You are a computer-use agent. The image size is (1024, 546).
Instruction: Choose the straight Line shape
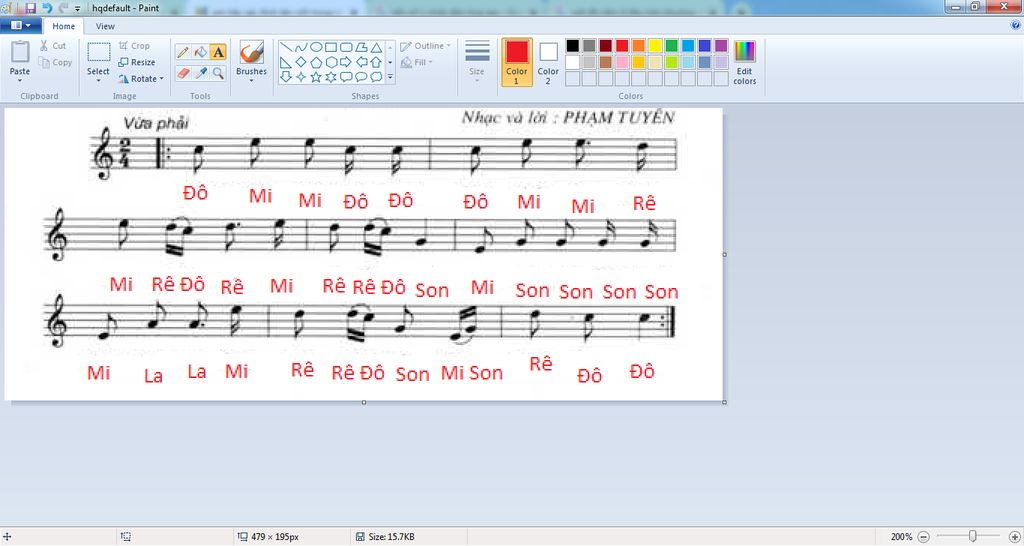pos(286,48)
